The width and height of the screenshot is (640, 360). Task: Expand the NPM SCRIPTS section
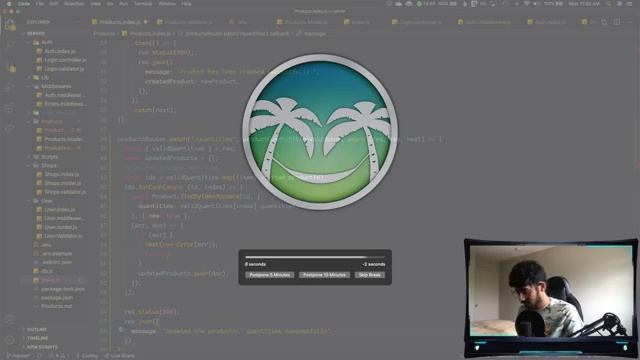[x=42, y=347]
